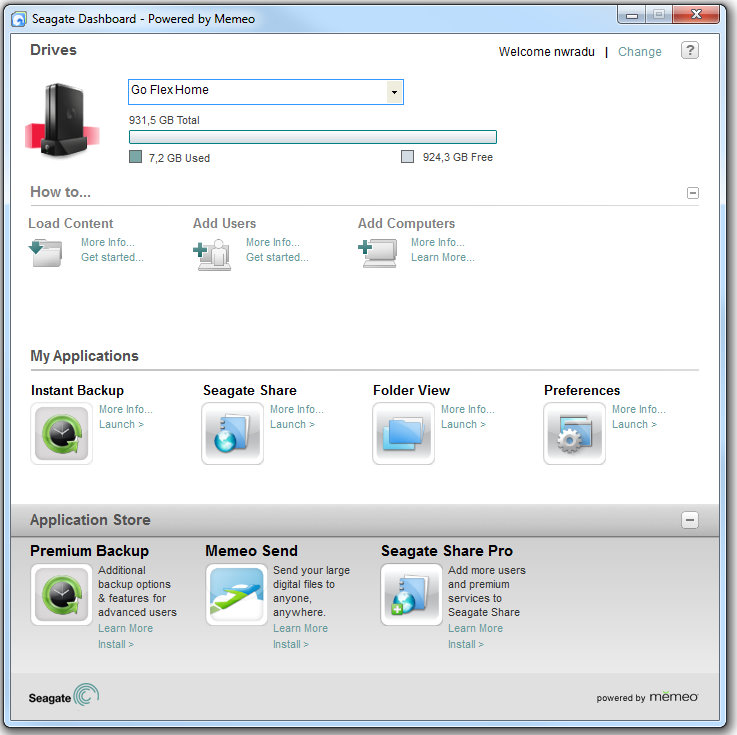Open More Info under Add Computers

click(x=438, y=242)
